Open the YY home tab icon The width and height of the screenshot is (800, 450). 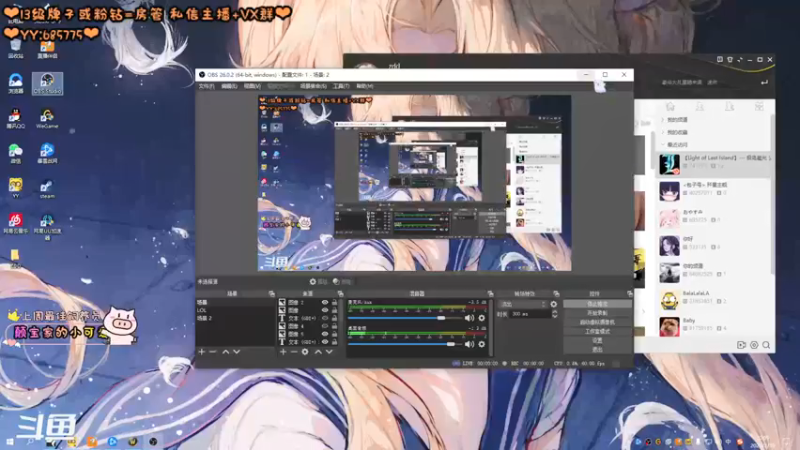pyautogui.click(x=670, y=106)
